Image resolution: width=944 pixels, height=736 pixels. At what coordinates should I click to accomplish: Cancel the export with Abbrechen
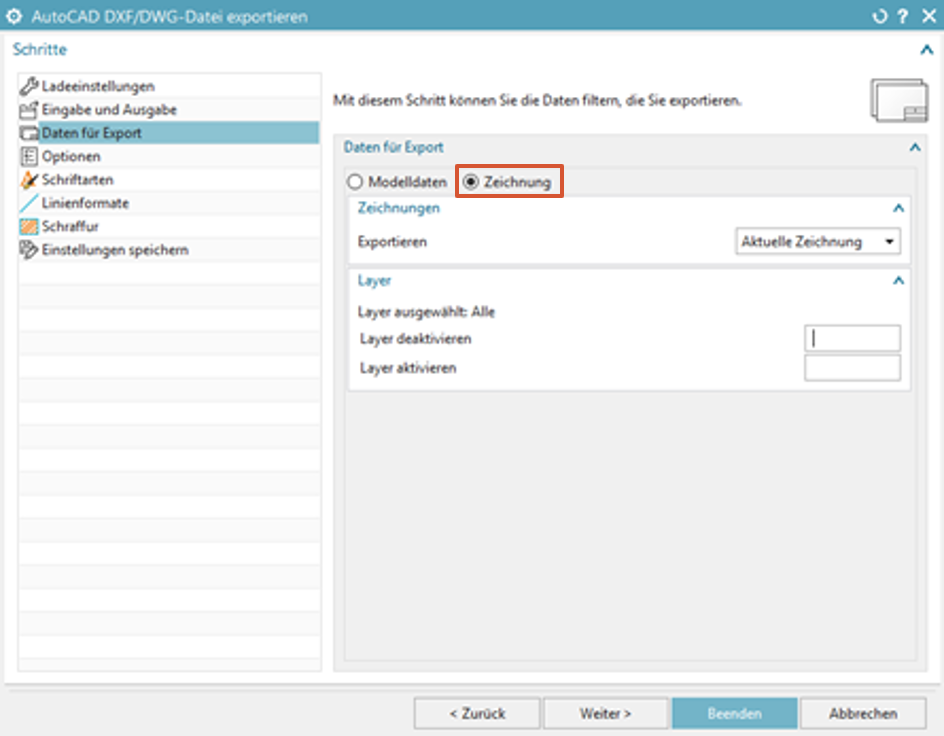click(x=863, y=714)
